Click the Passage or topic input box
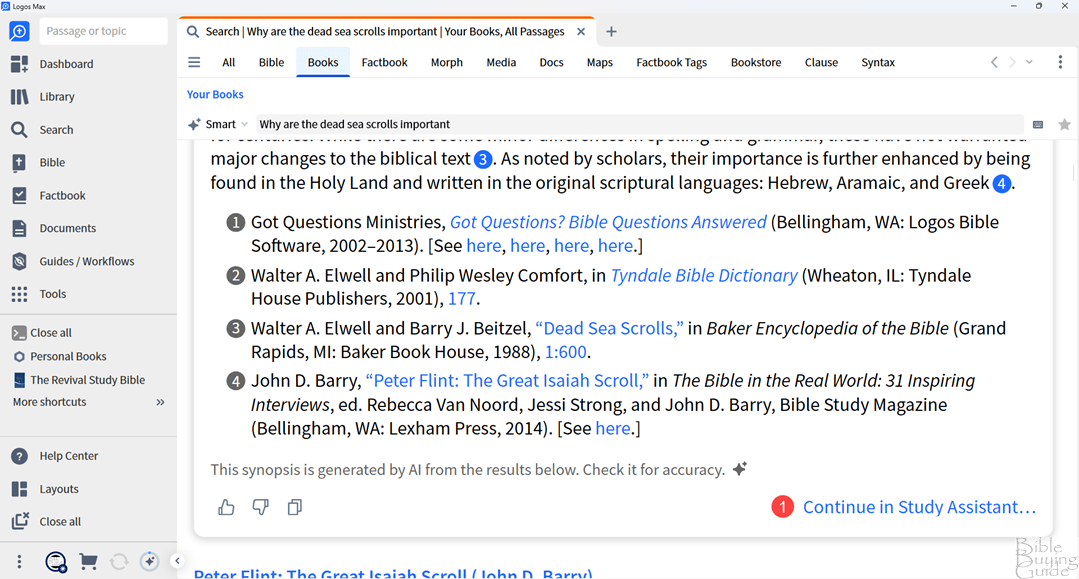 point(103,31)
